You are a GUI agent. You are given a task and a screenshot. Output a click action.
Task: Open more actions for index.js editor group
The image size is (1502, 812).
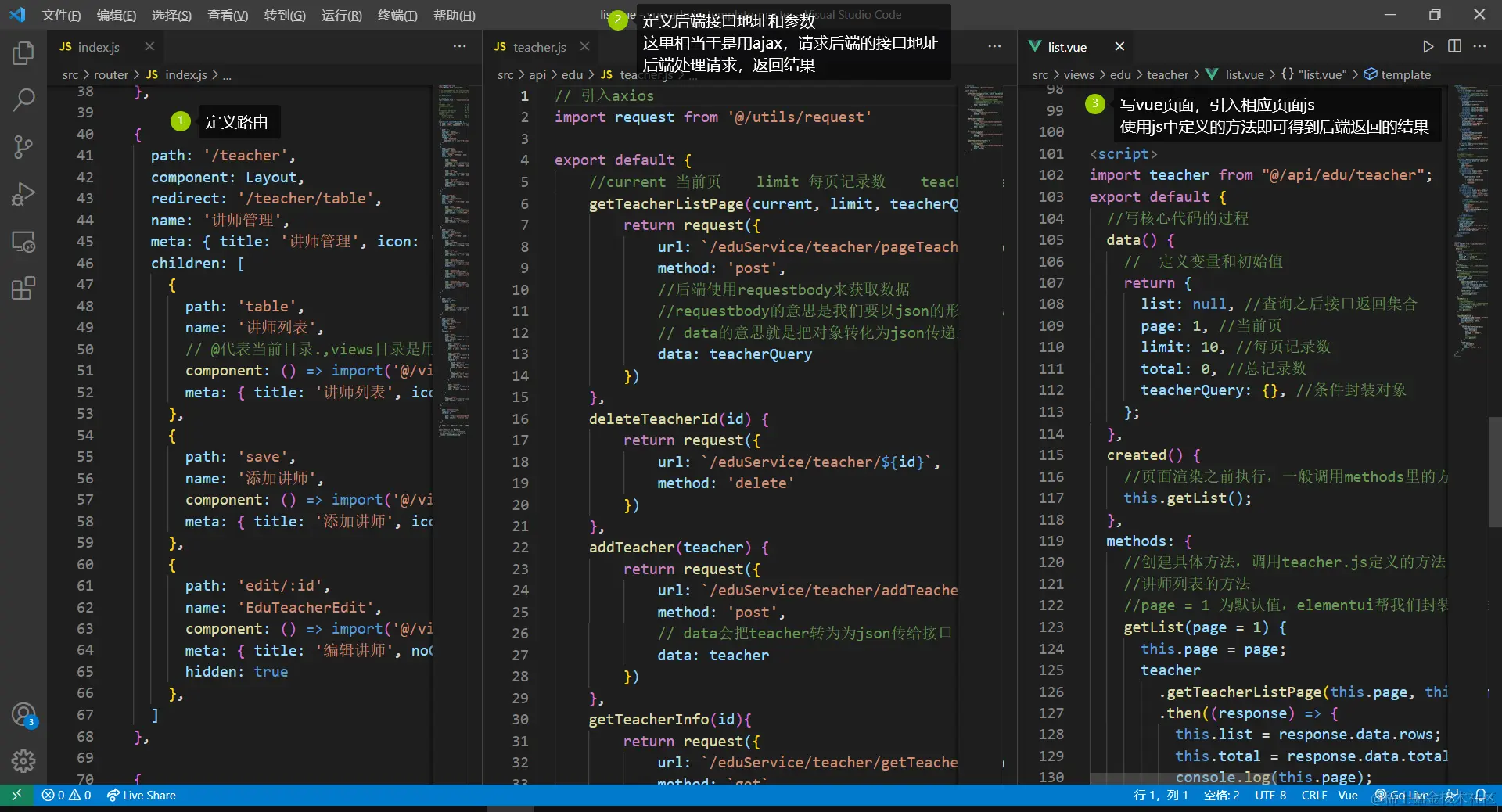[x=459, y=47]
